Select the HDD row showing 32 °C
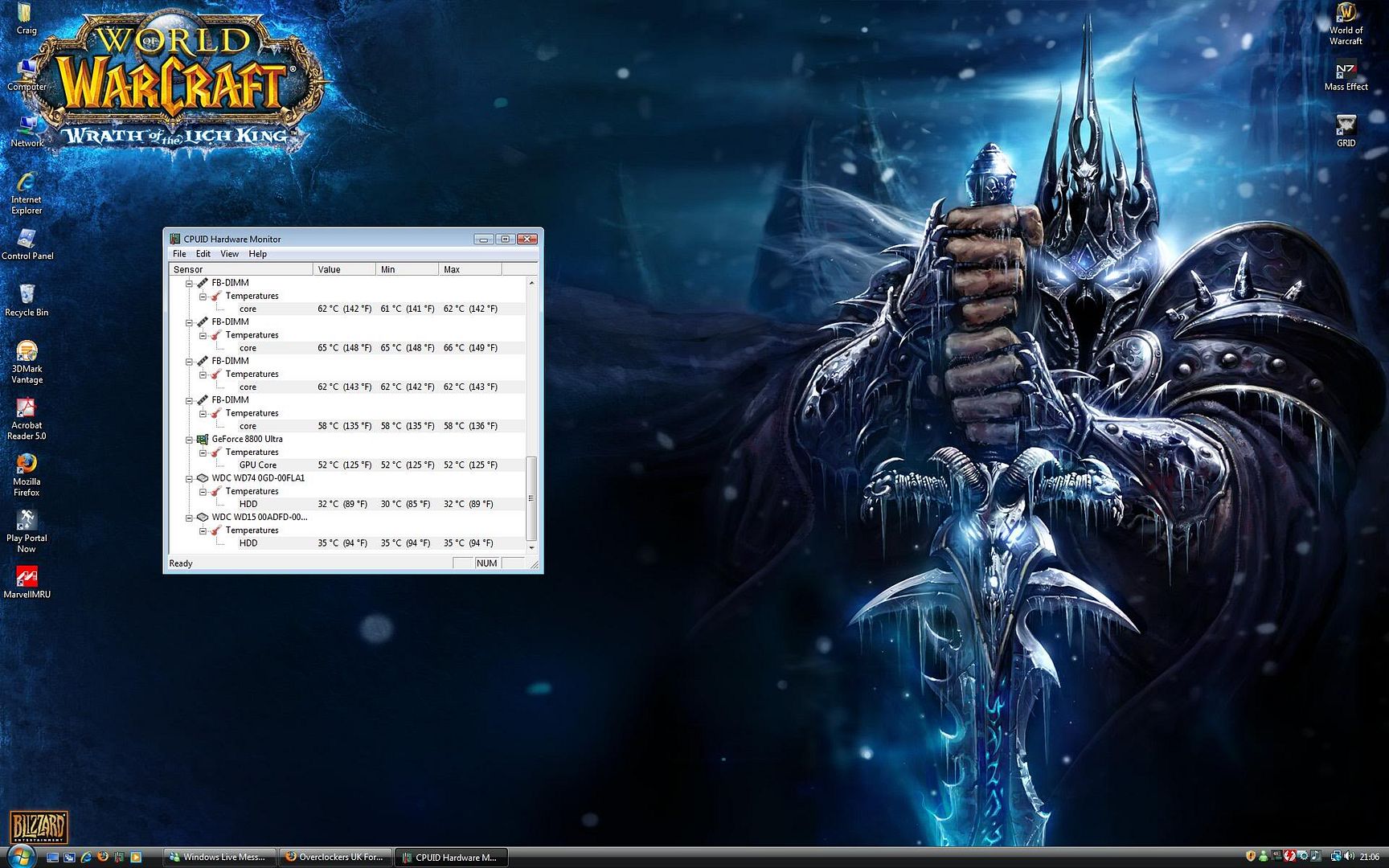 click(347, 504)
